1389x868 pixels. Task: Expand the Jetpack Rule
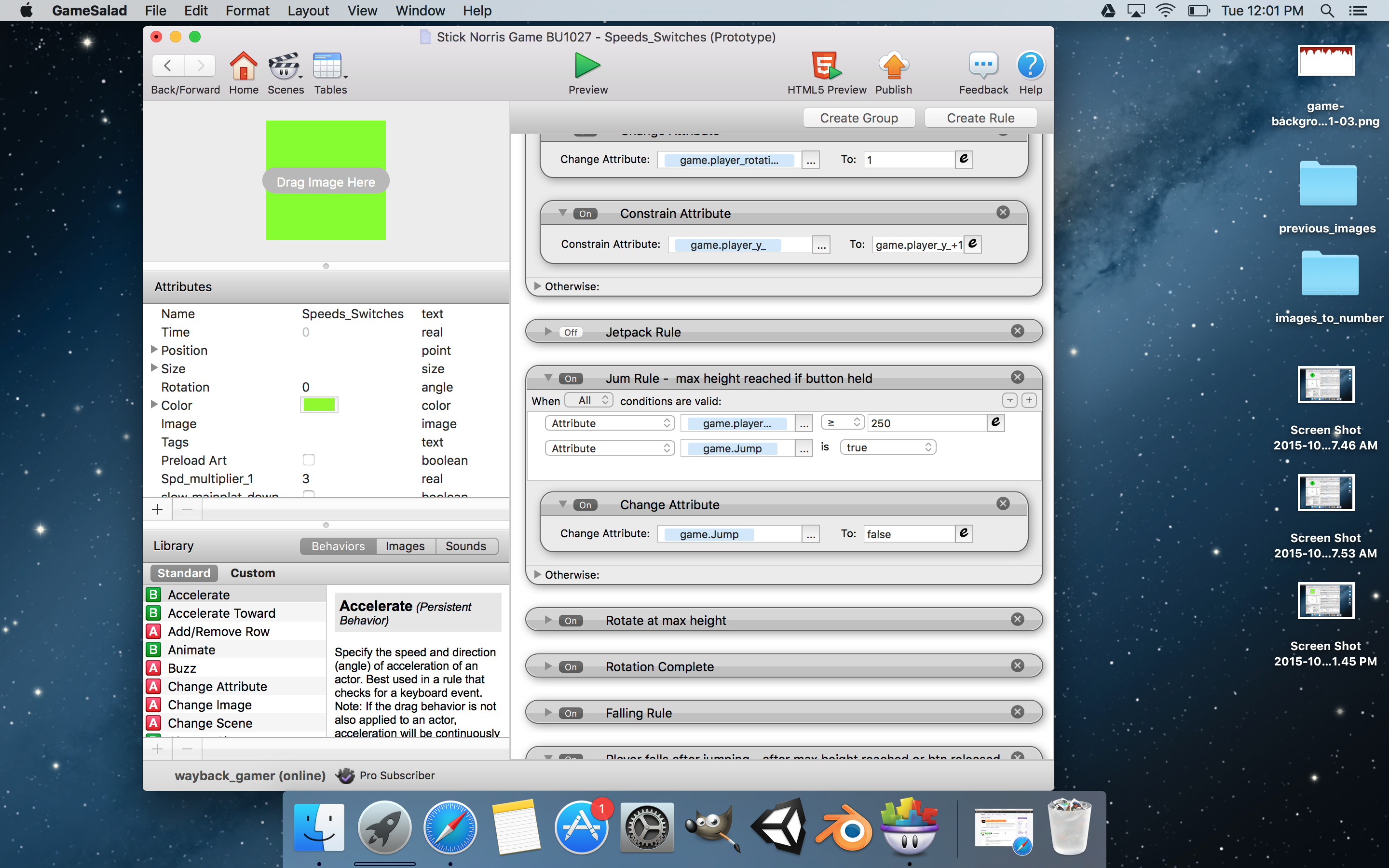coord(547,331)
